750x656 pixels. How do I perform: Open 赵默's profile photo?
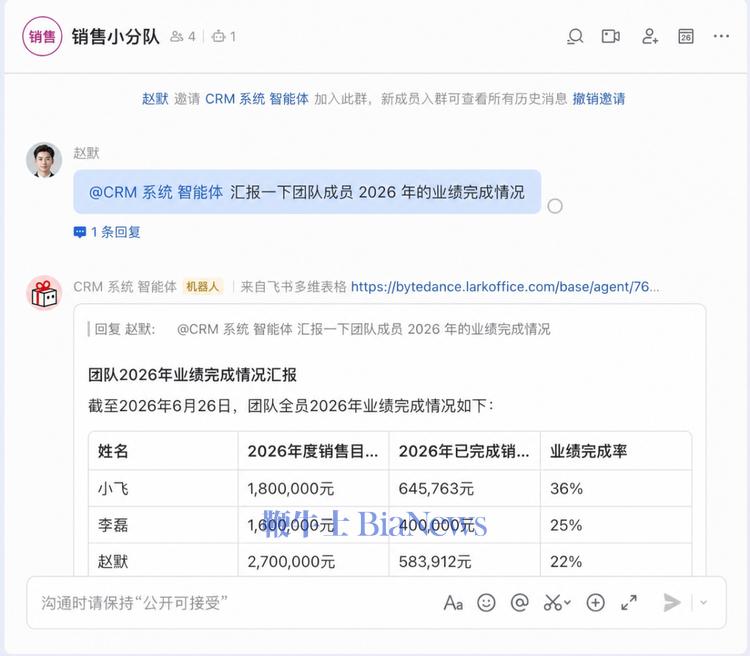click(44, 160)
